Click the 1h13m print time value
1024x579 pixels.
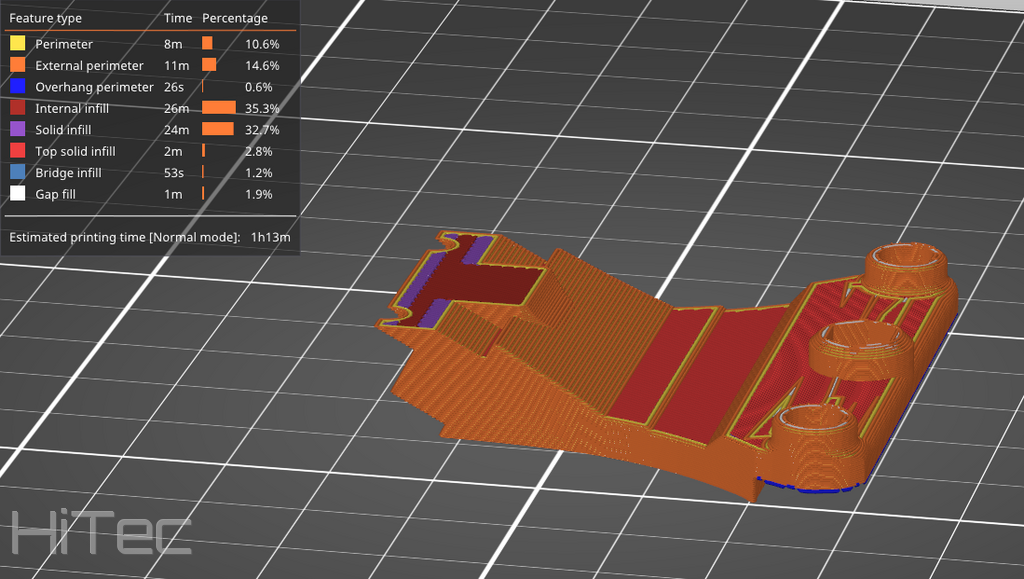(x=270, y=238)
